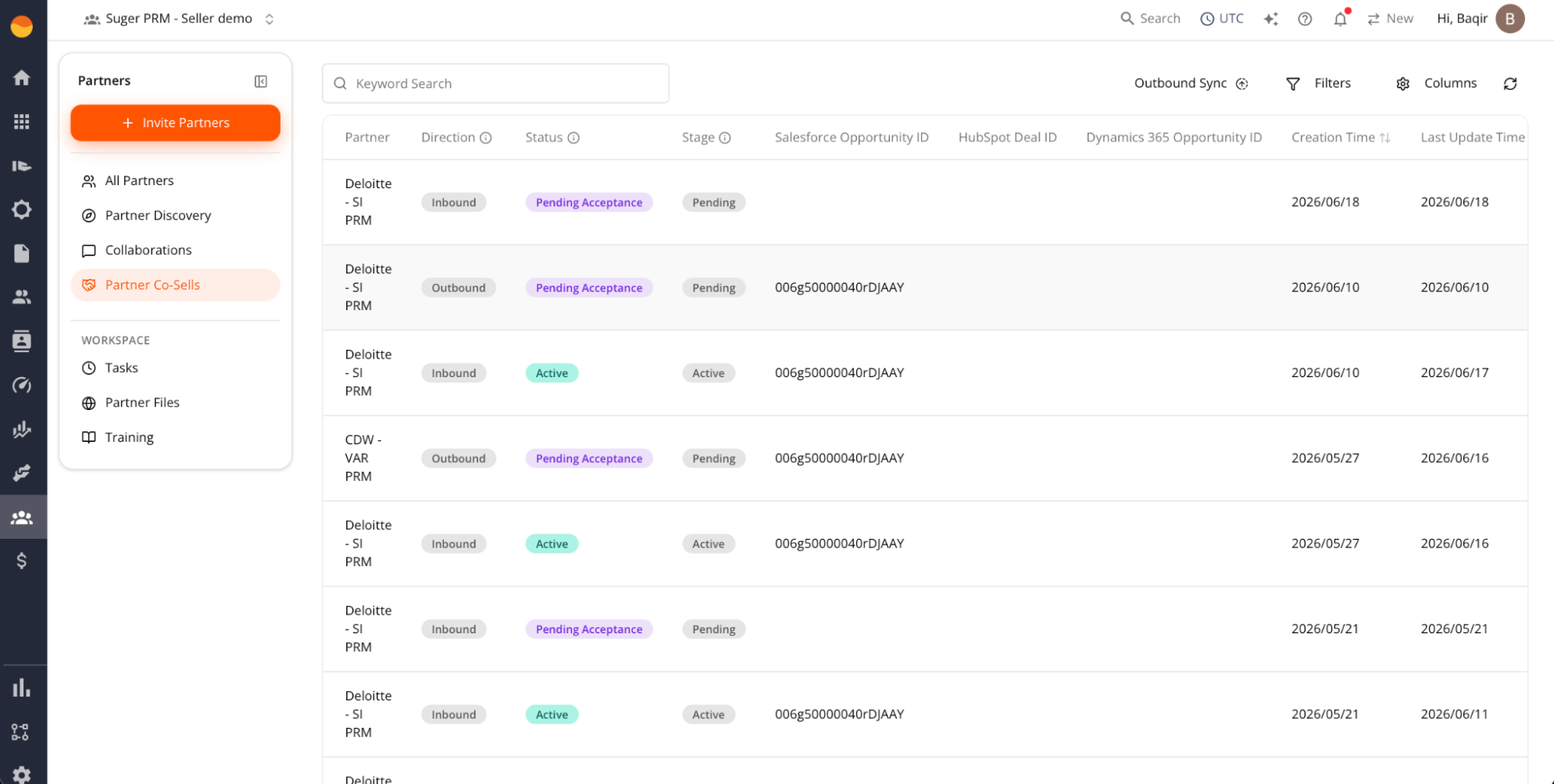Viewport: 1554px width, 784px height.
Task: Open the settings gear at sidebar bottom
Action: [x=22, y=775]
